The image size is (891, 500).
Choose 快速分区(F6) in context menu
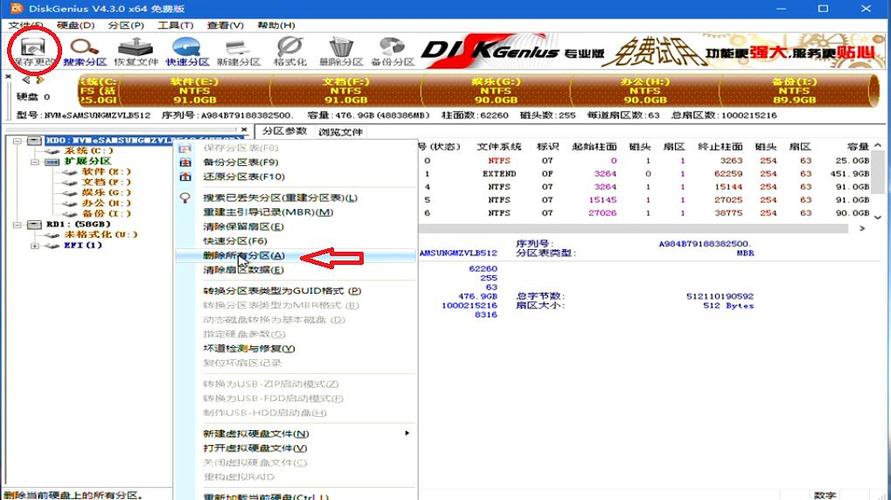[x=235, y=241]
